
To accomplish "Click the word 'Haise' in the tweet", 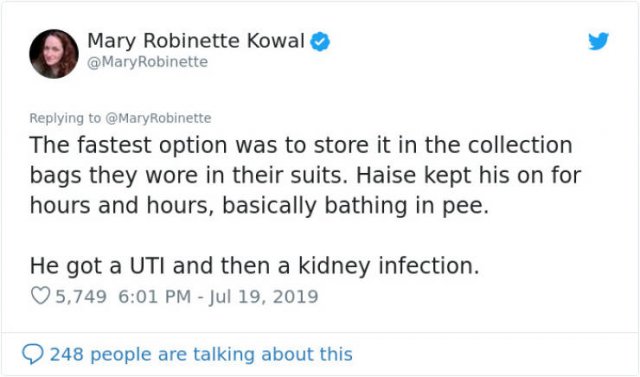I will click(x=386, y=175).
